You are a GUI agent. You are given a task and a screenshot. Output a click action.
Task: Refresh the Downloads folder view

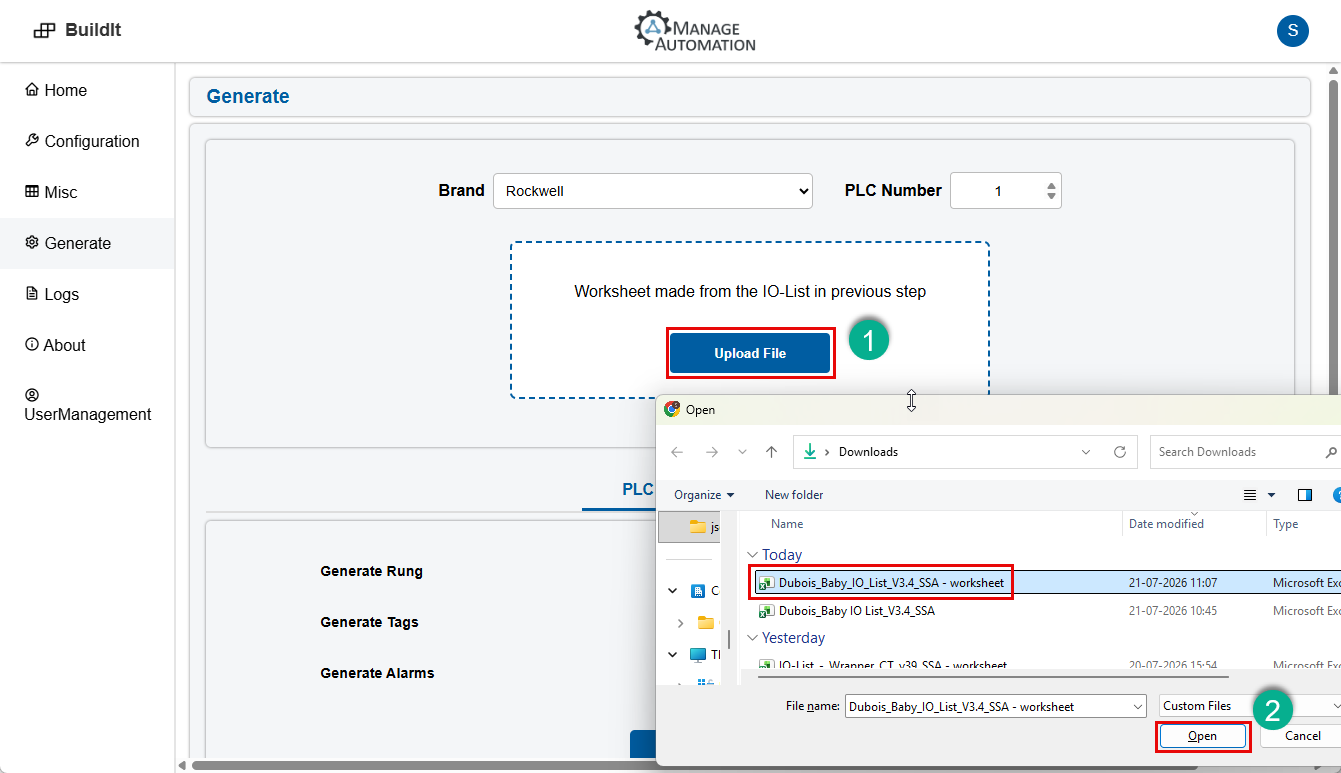coord(1120,452)
